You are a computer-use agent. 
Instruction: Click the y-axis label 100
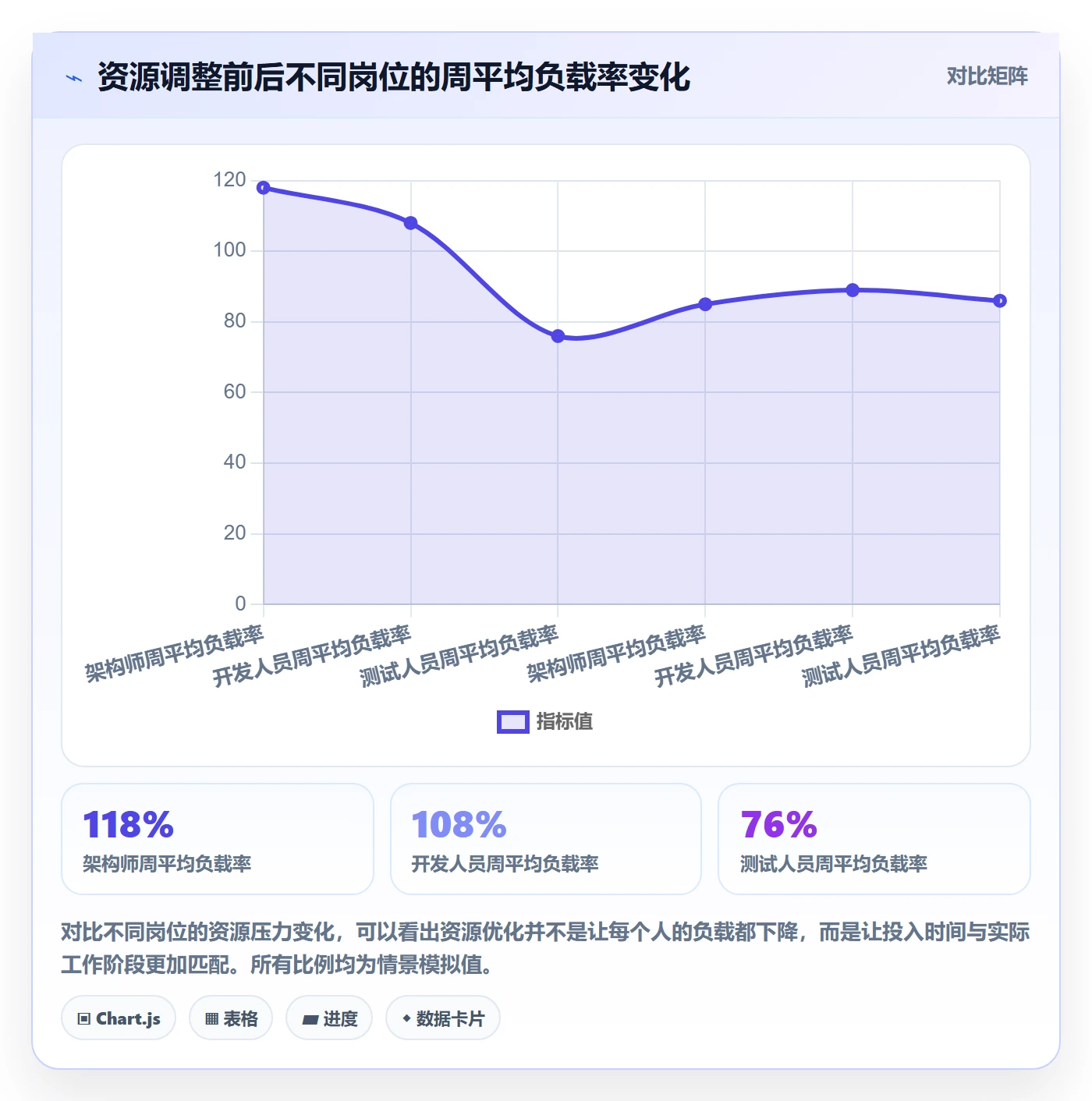(x=229, y=250)
